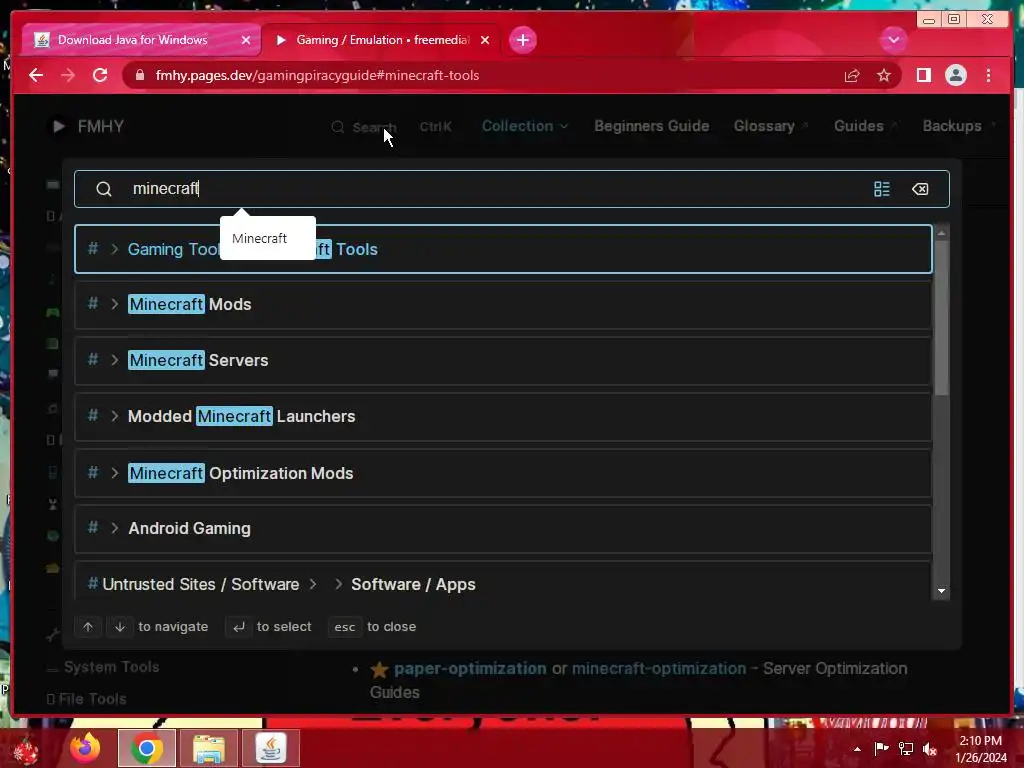1024x768 pixels.
Task: Click scrollbar down arrow in search results
Action: coord(941,591)
